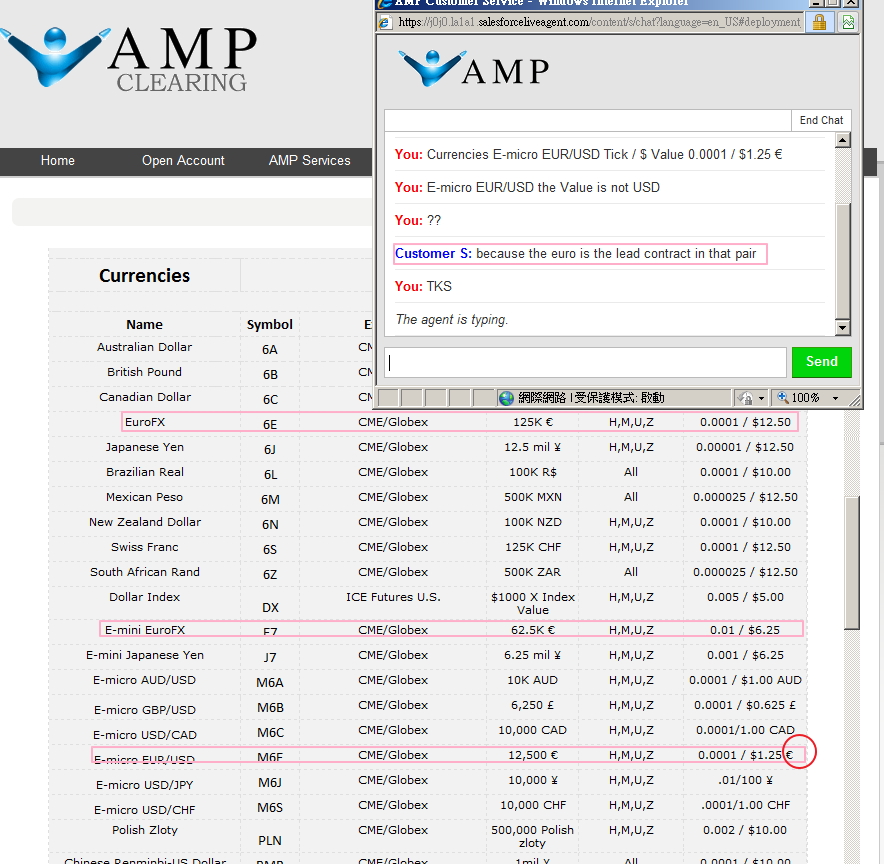Viewport: 884px width, 864px height.
Task: Click the 'You: TKS' chat message
Action: click(423, 286)
